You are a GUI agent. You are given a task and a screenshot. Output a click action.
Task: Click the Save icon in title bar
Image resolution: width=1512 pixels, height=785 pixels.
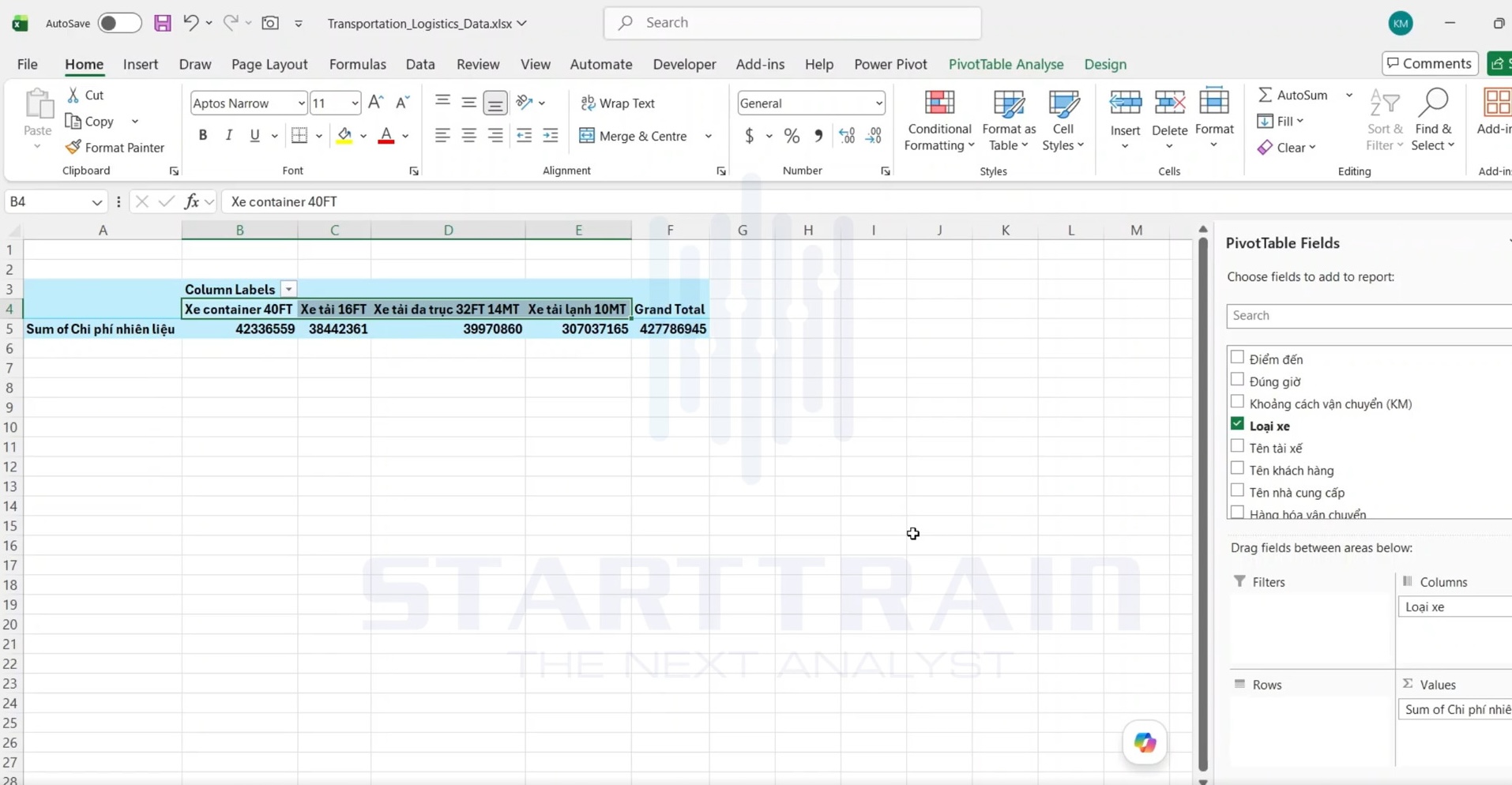[163, 23]
